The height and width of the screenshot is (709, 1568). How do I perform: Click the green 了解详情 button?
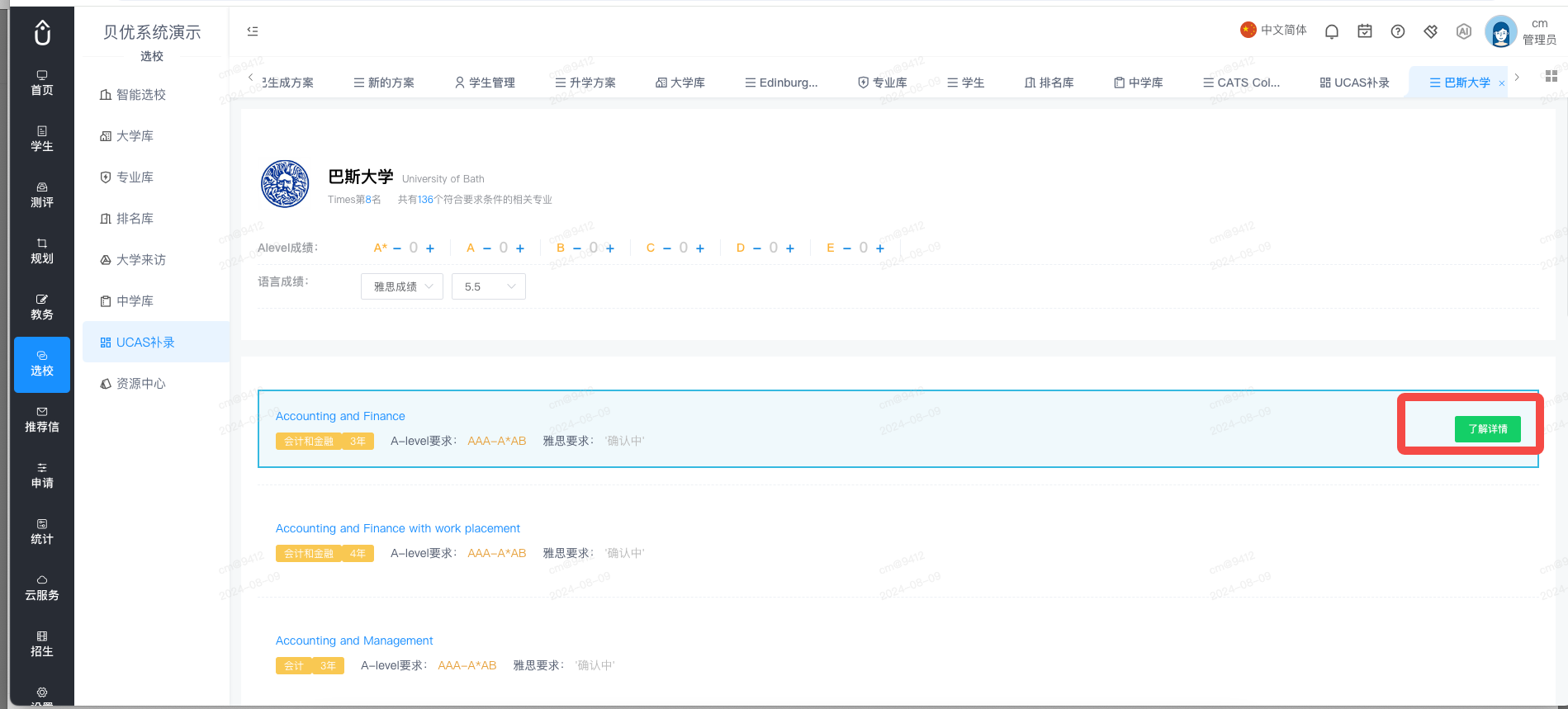pyautogui.click(x=1487, y=428)
